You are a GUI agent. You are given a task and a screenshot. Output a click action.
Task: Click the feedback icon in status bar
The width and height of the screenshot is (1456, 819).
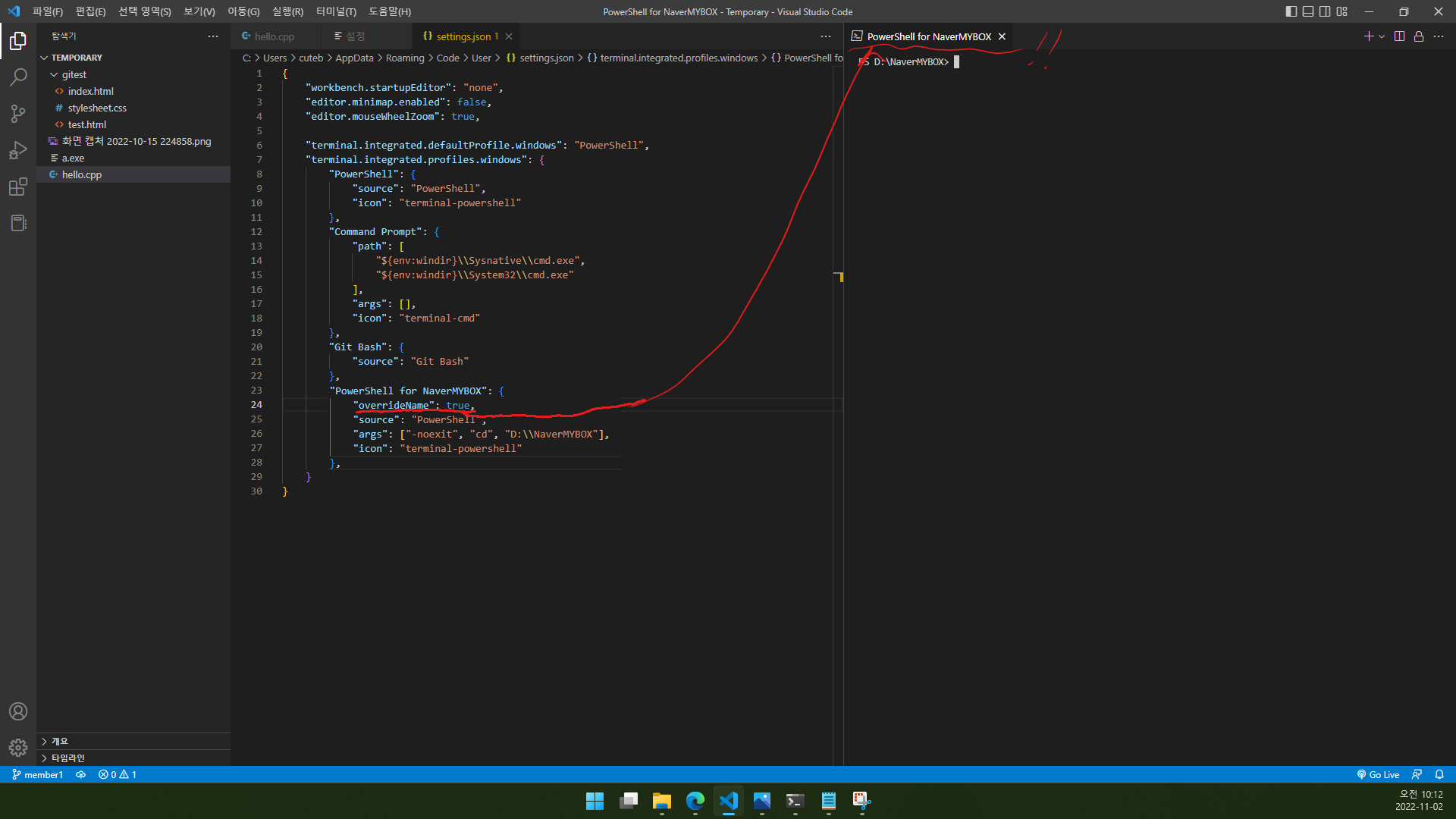(1417, 774)
